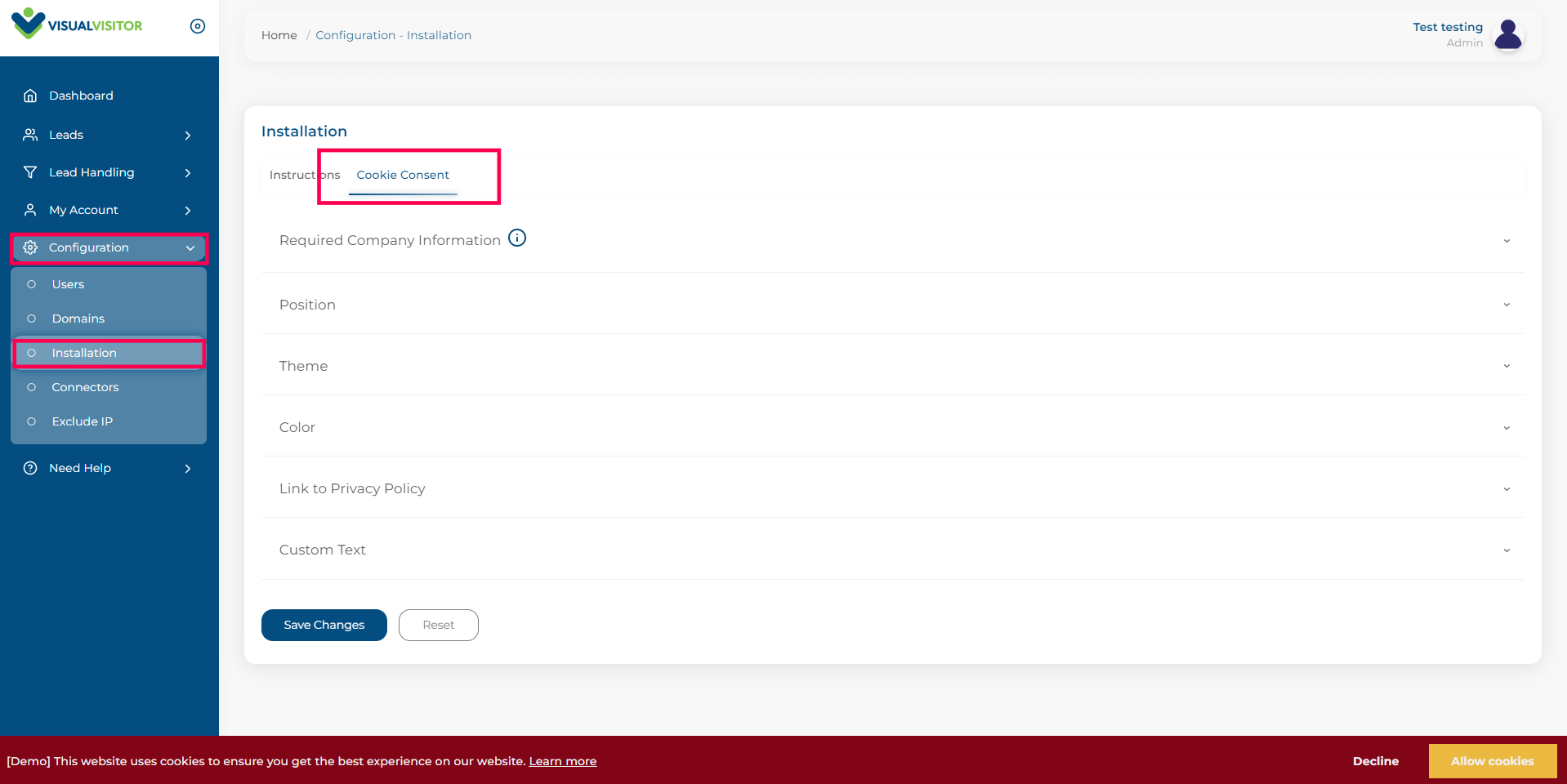Select the Cookie Consent tab

pyautogui.click(x=403, y=175)
